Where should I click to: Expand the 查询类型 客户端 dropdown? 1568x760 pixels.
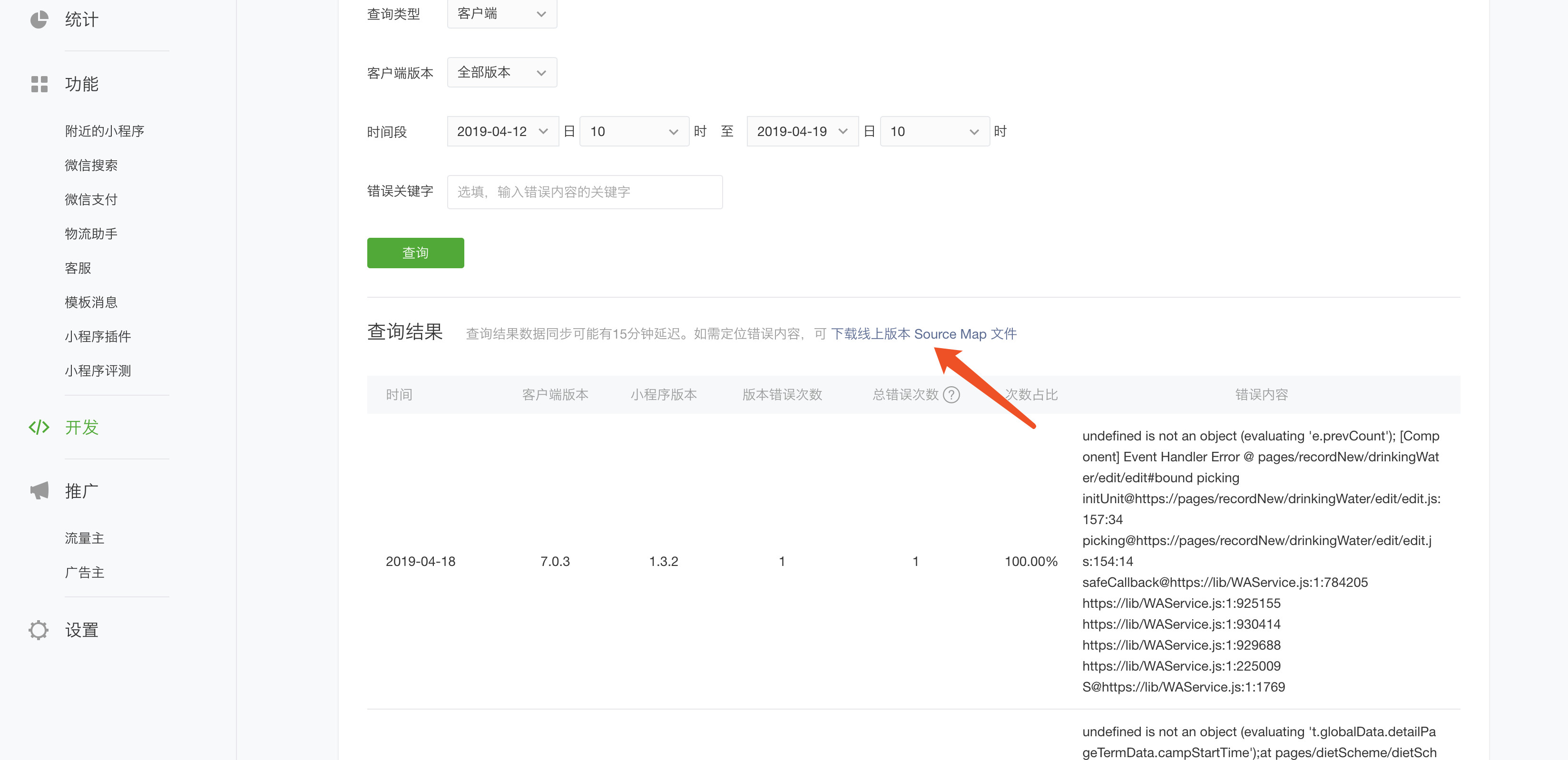point(502,13)
